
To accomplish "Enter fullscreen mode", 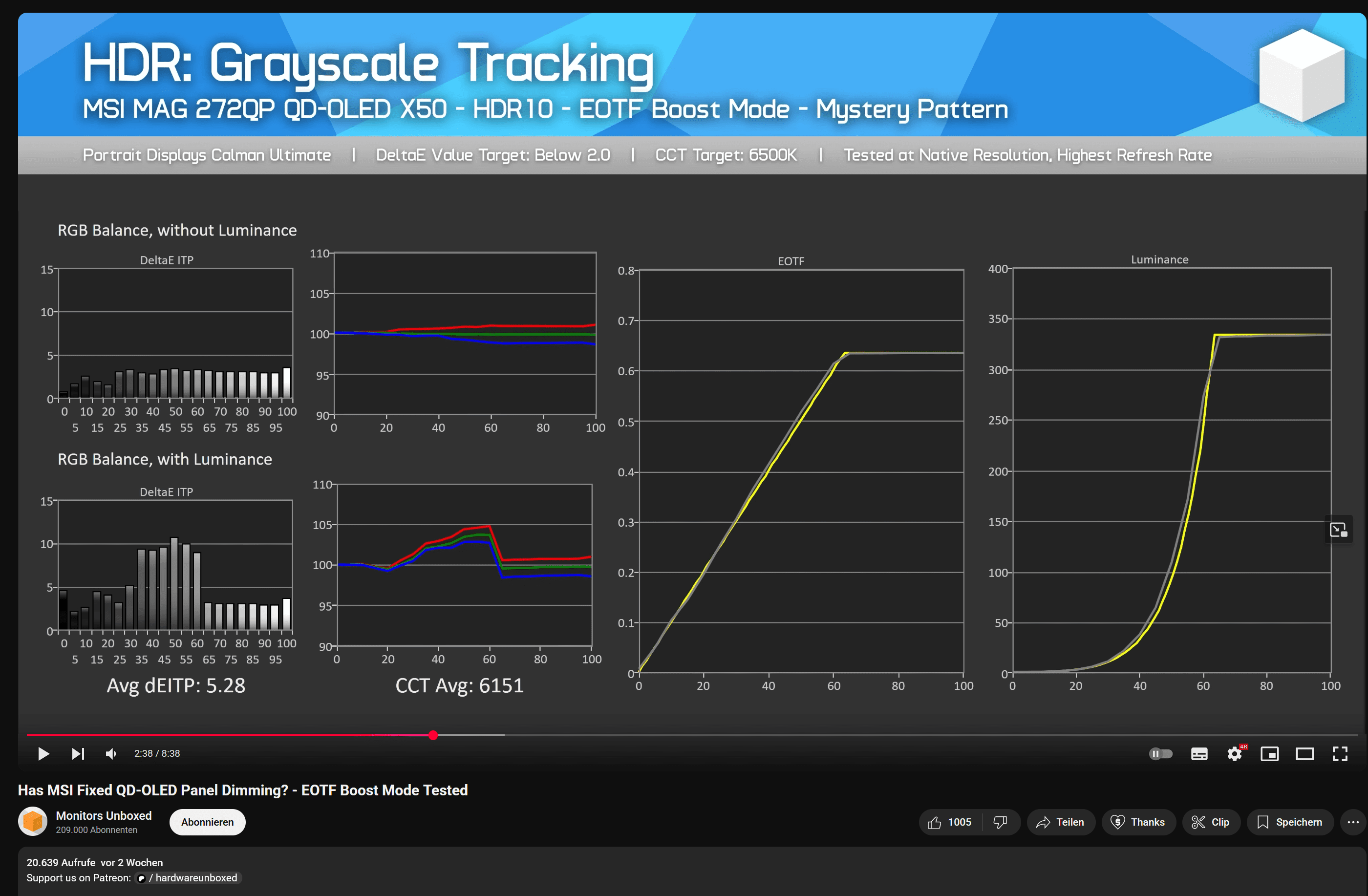I will [1339, 753].
